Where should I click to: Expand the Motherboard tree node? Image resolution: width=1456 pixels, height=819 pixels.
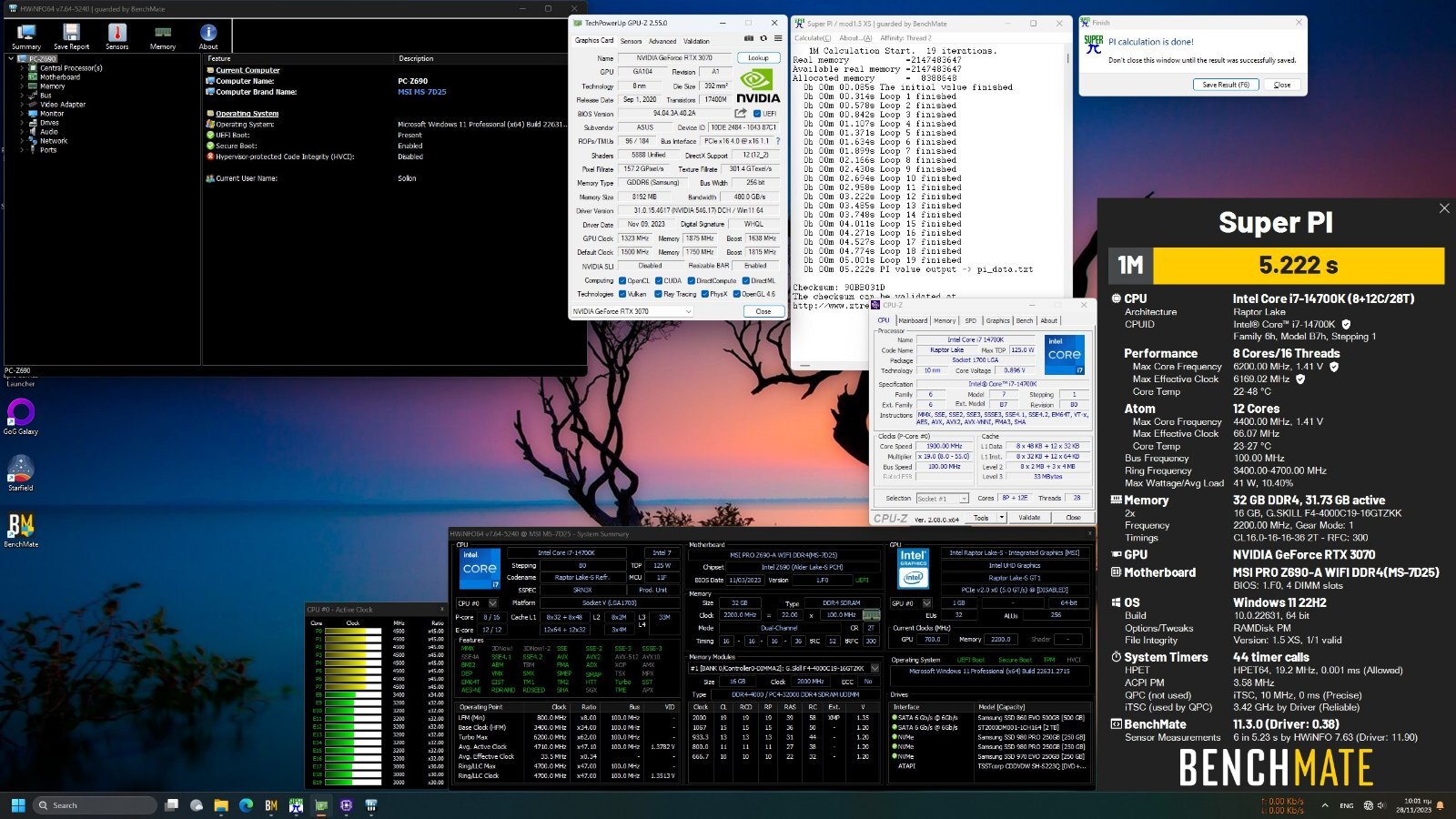[x=22, y=76]
